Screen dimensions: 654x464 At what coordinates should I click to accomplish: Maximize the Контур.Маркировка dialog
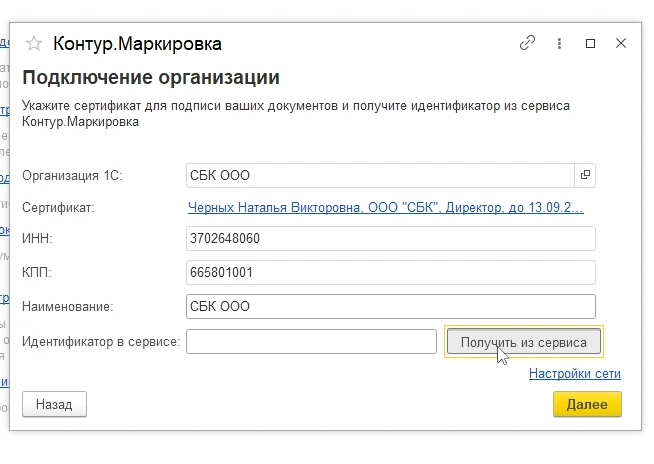coord(590,43)
